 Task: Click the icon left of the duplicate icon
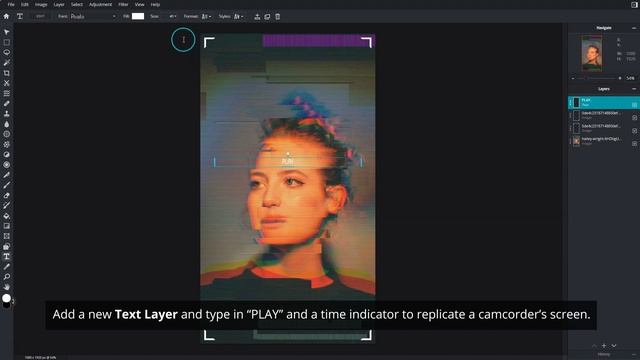point(257,17)
